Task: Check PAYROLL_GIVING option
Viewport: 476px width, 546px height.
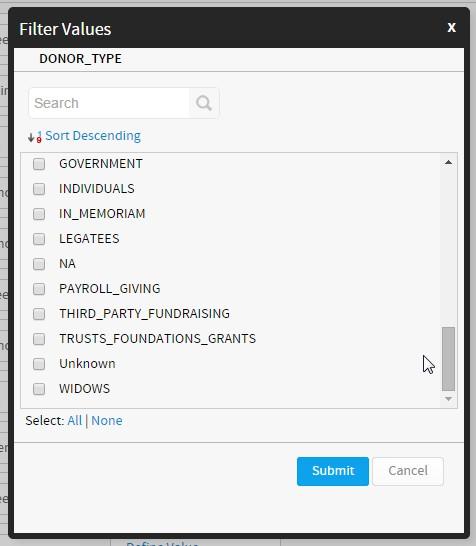Action: tap(39, 289)
